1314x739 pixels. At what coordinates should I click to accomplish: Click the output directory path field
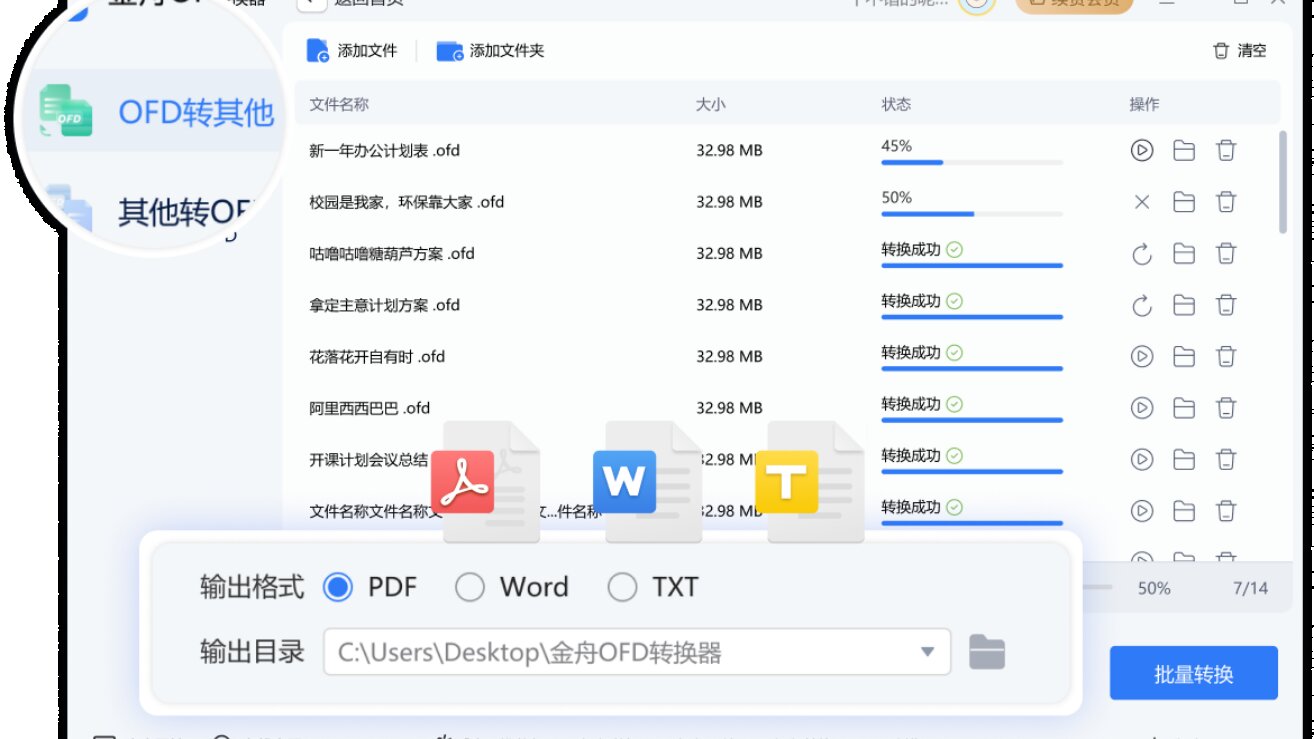pos(600,651)
